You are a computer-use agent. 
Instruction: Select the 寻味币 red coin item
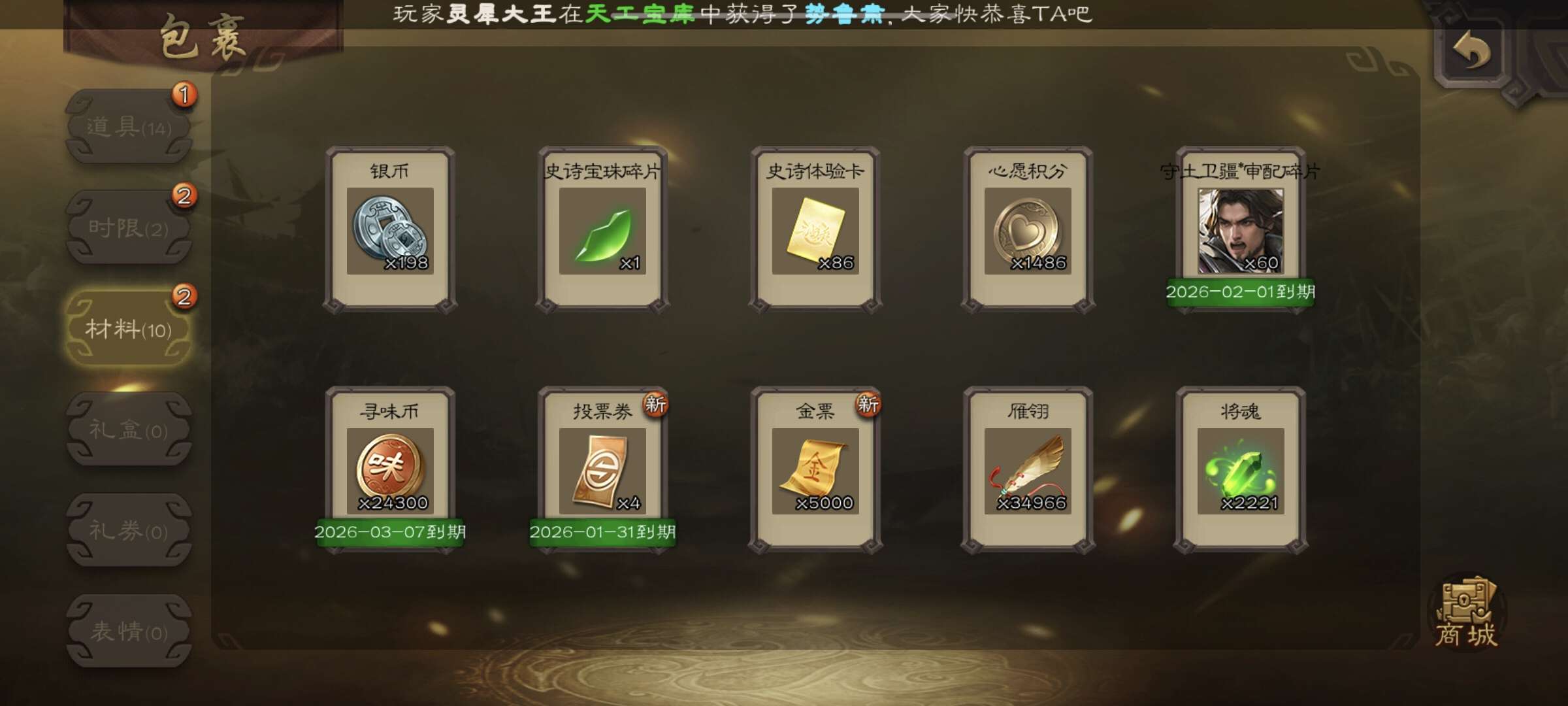pyautogui.click(x=390, y=471)
